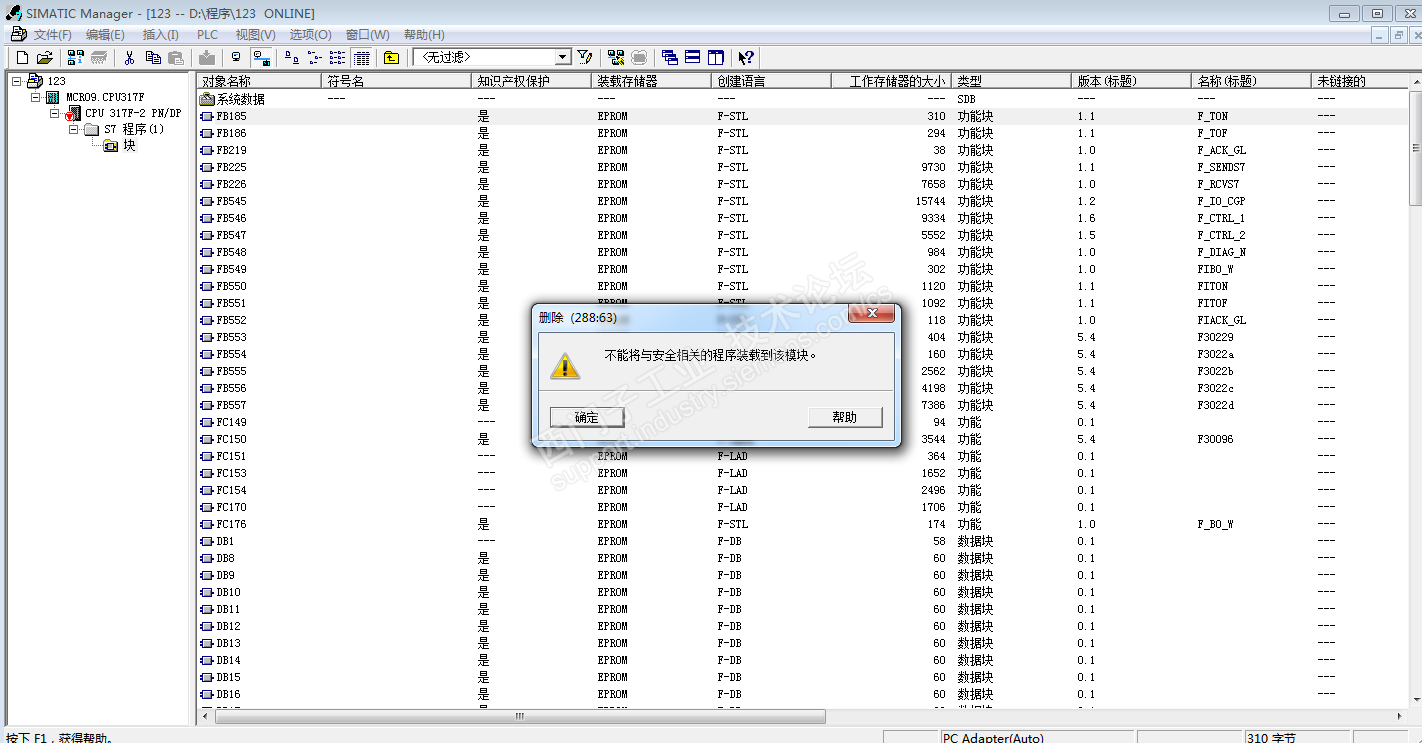Select the 块 folder in the tree
1422x743 pixels.
[x=129, y=146]
